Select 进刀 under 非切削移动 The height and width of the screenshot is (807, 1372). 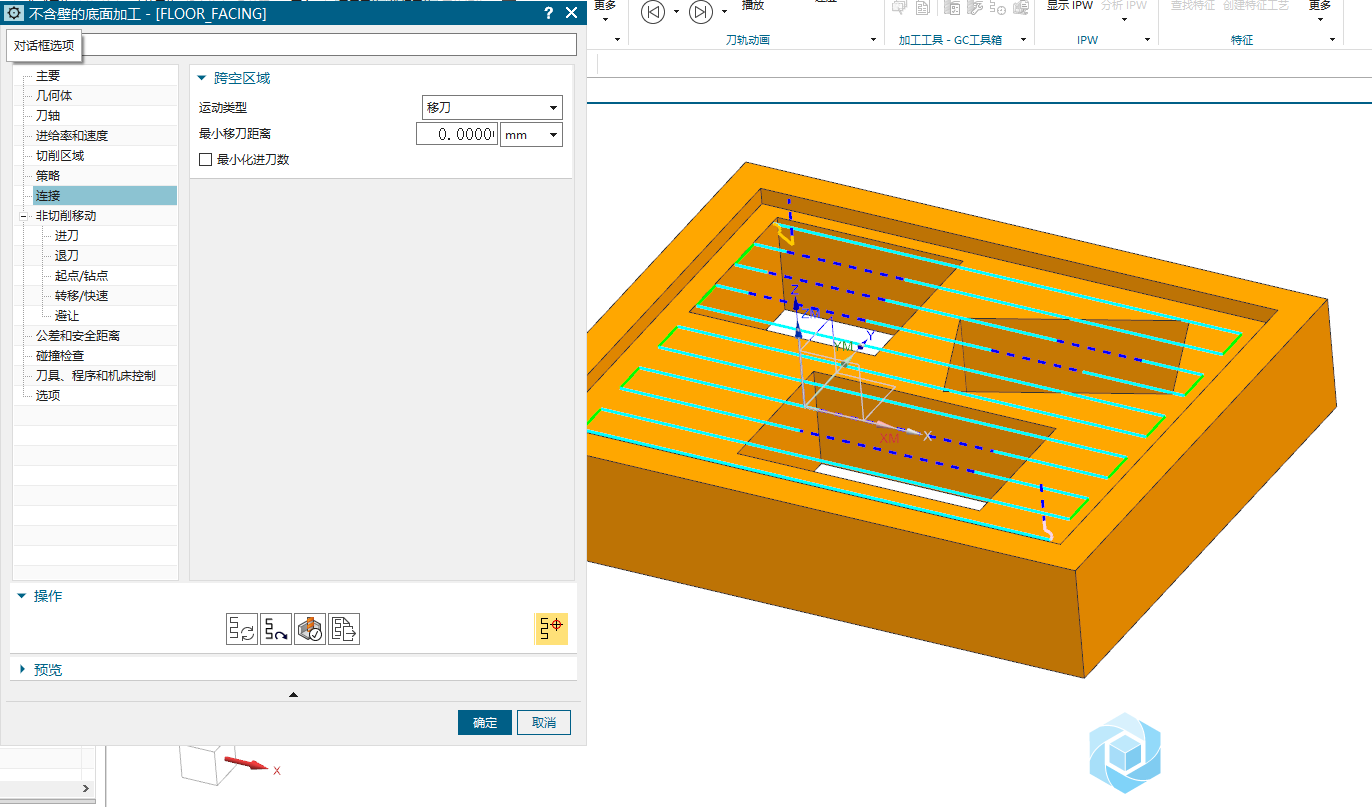coord(67,236)
